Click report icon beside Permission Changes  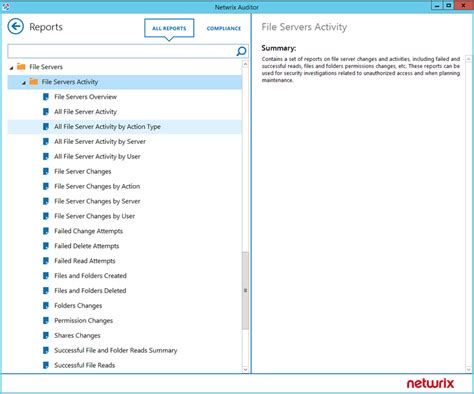[x=46, y=320]
